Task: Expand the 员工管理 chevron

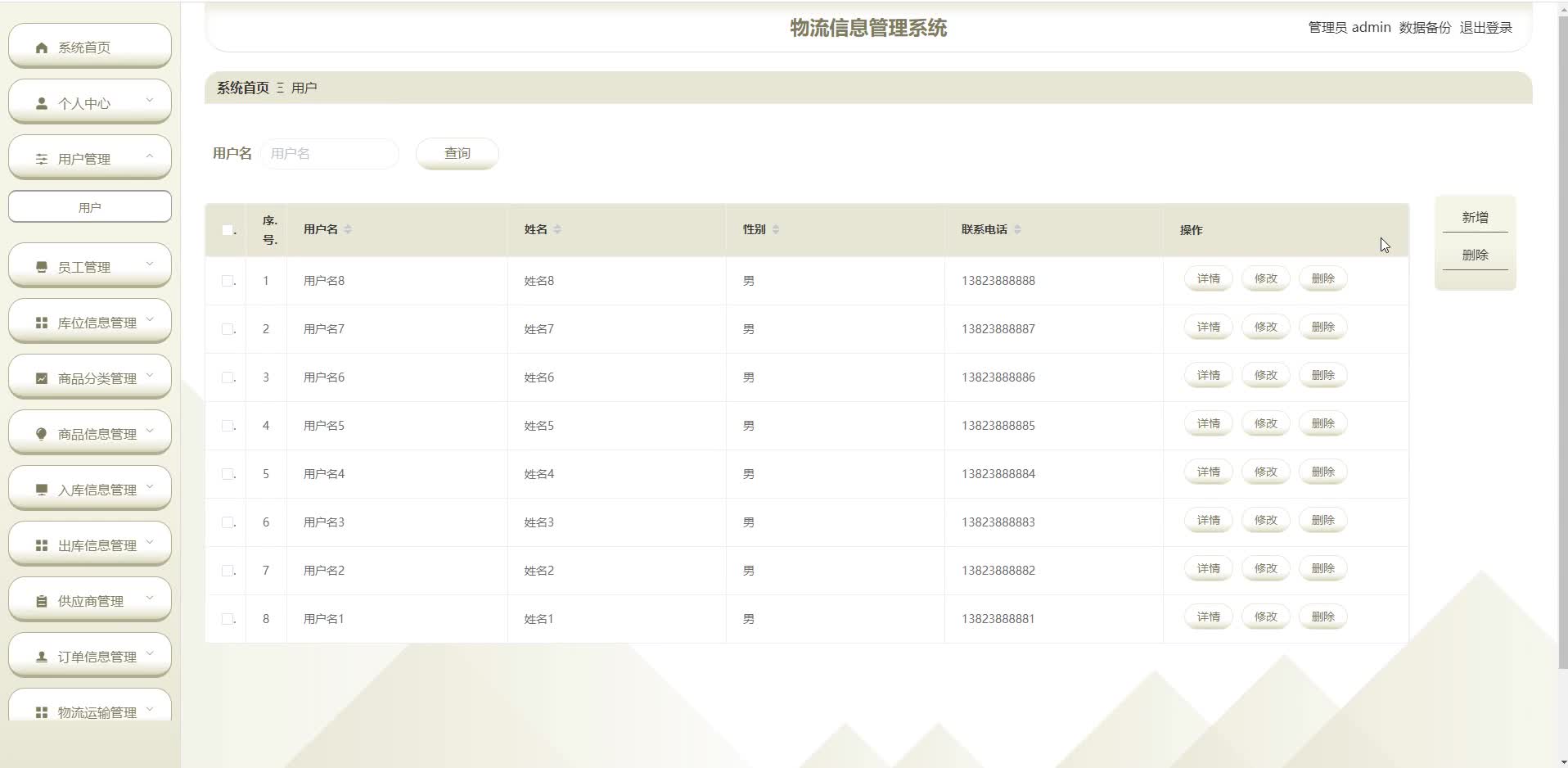Action: 150,264
